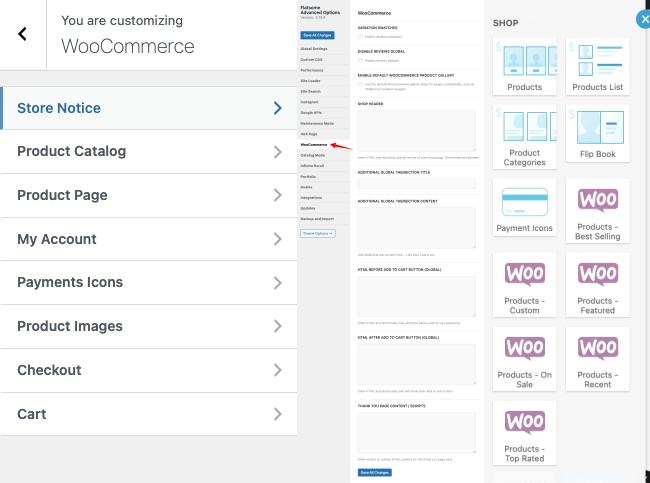The height and width of the screenshot is (483, 650).
Task: Open Integrations in Advanced Options
Action: point(324,198)
